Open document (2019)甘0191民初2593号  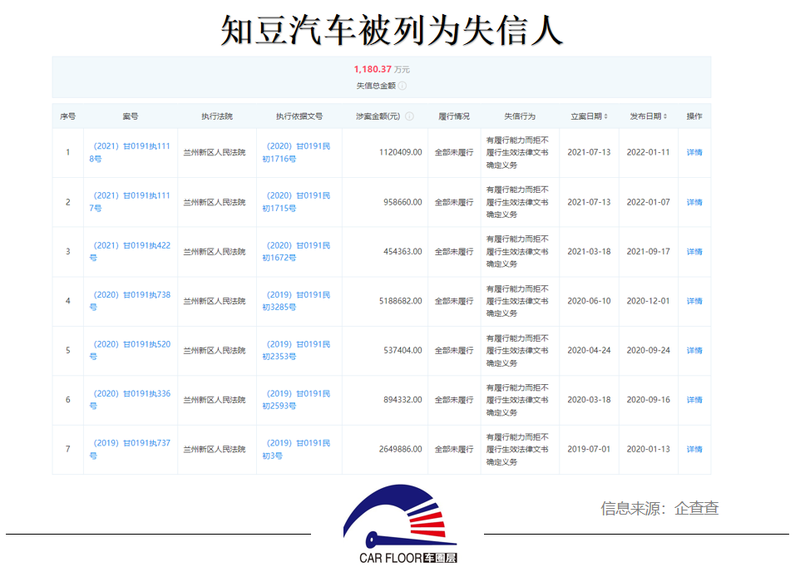(x=296, y=400)
